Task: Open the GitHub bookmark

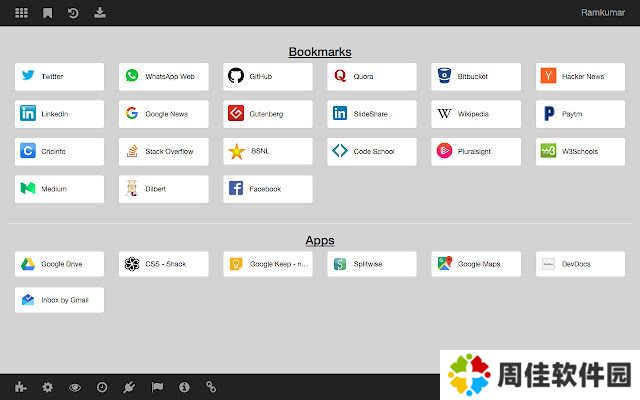Action: [x=267, y=76]
